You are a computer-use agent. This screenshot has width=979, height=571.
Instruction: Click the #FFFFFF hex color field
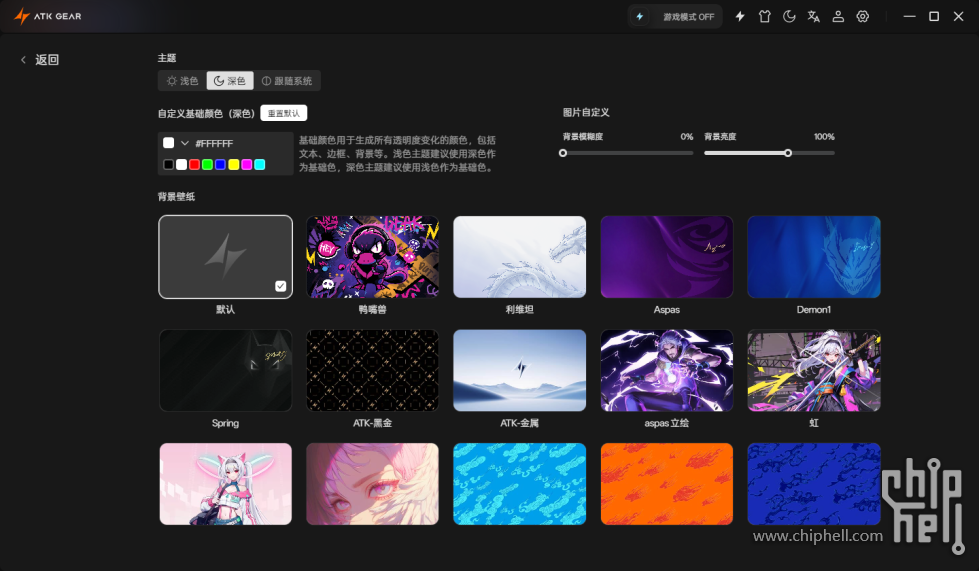[214, 144]
